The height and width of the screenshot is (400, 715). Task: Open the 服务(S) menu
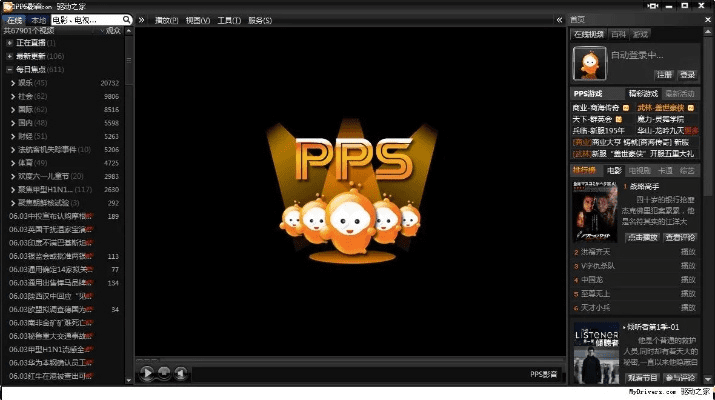tap(260, 21)
